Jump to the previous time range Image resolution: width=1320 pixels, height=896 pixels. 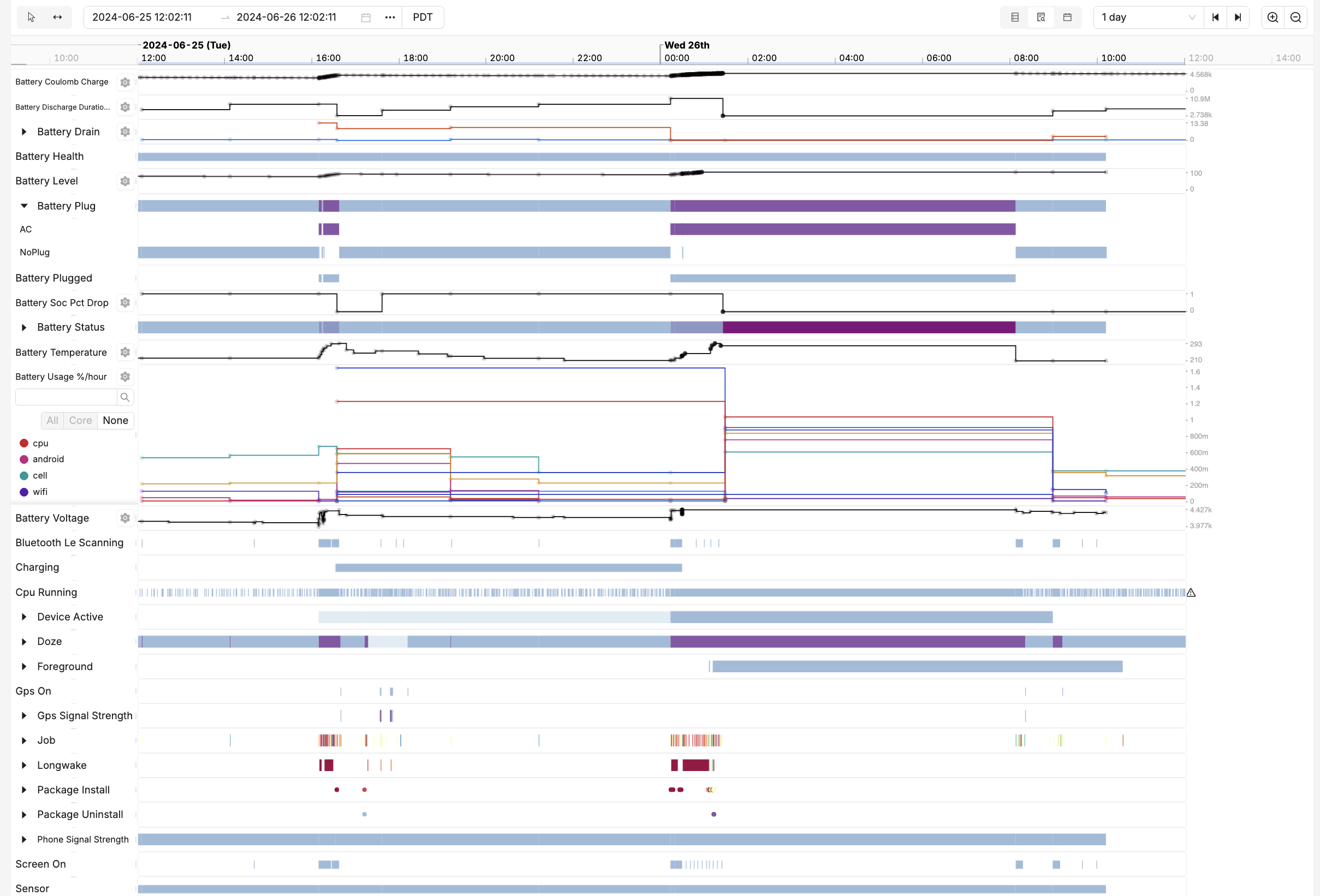(1216, 17)
